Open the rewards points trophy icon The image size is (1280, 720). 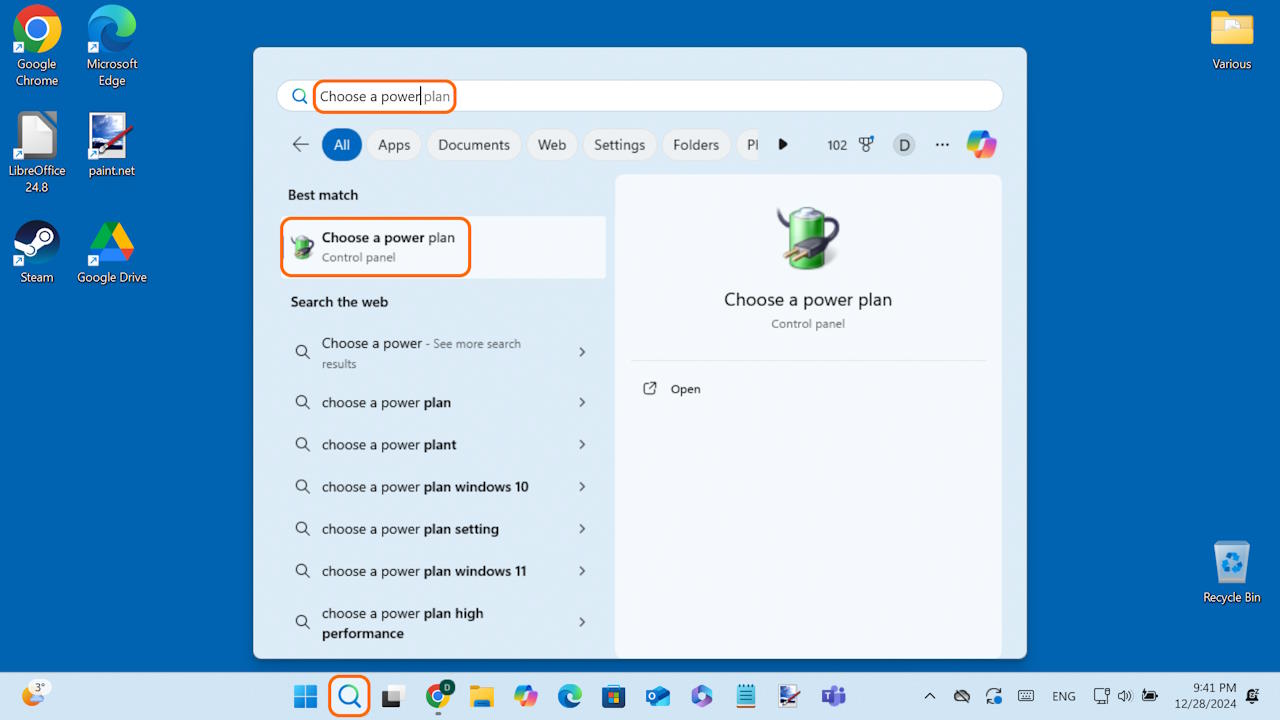click(x=866, y=144)
